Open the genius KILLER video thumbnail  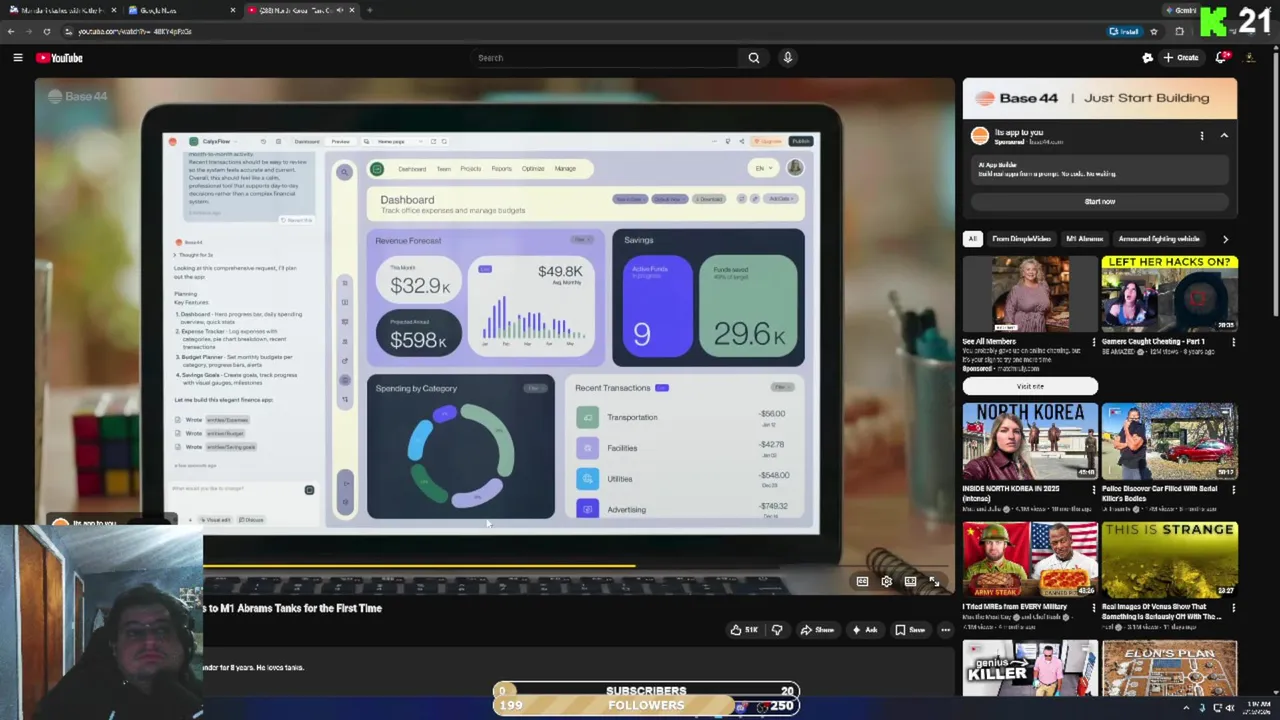coord(1030,668)
